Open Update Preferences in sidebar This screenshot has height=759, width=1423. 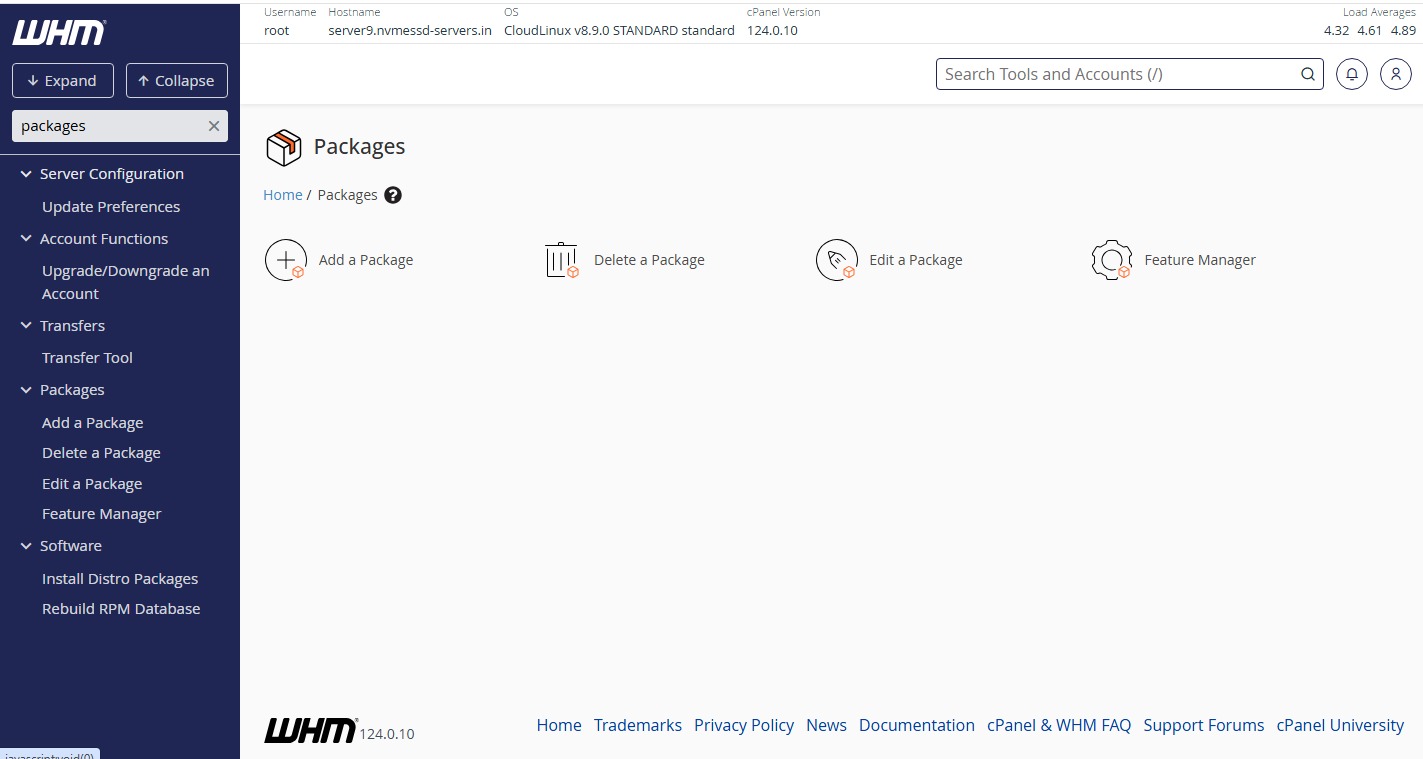(x=111, y=207)
